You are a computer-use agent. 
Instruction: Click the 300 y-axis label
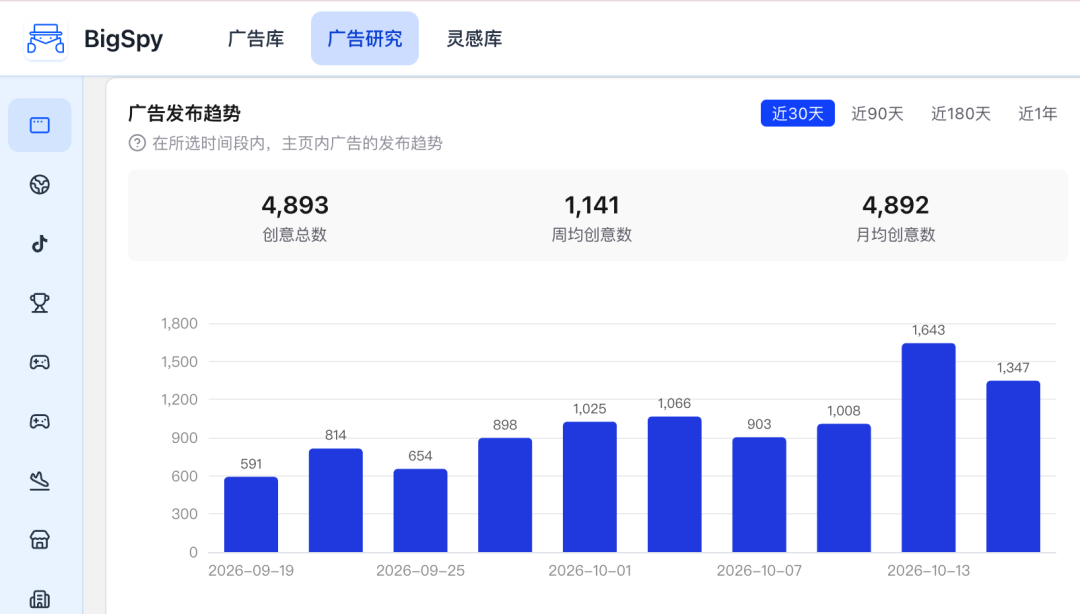(x=185, y=514)
